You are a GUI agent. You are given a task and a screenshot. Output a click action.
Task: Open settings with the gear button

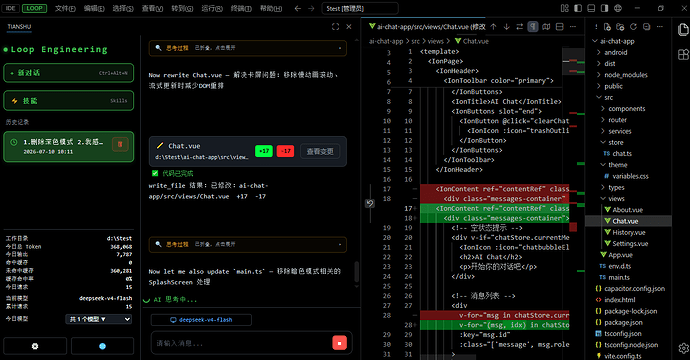pos(35,346)
